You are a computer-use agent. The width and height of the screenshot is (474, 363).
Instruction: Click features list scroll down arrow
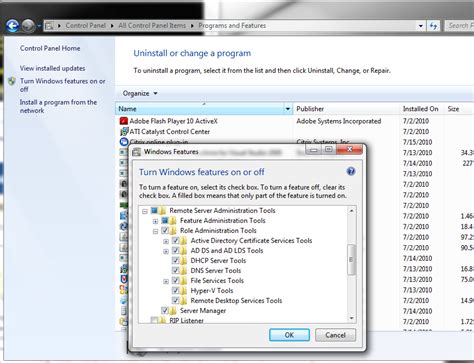tap(351, 318)
